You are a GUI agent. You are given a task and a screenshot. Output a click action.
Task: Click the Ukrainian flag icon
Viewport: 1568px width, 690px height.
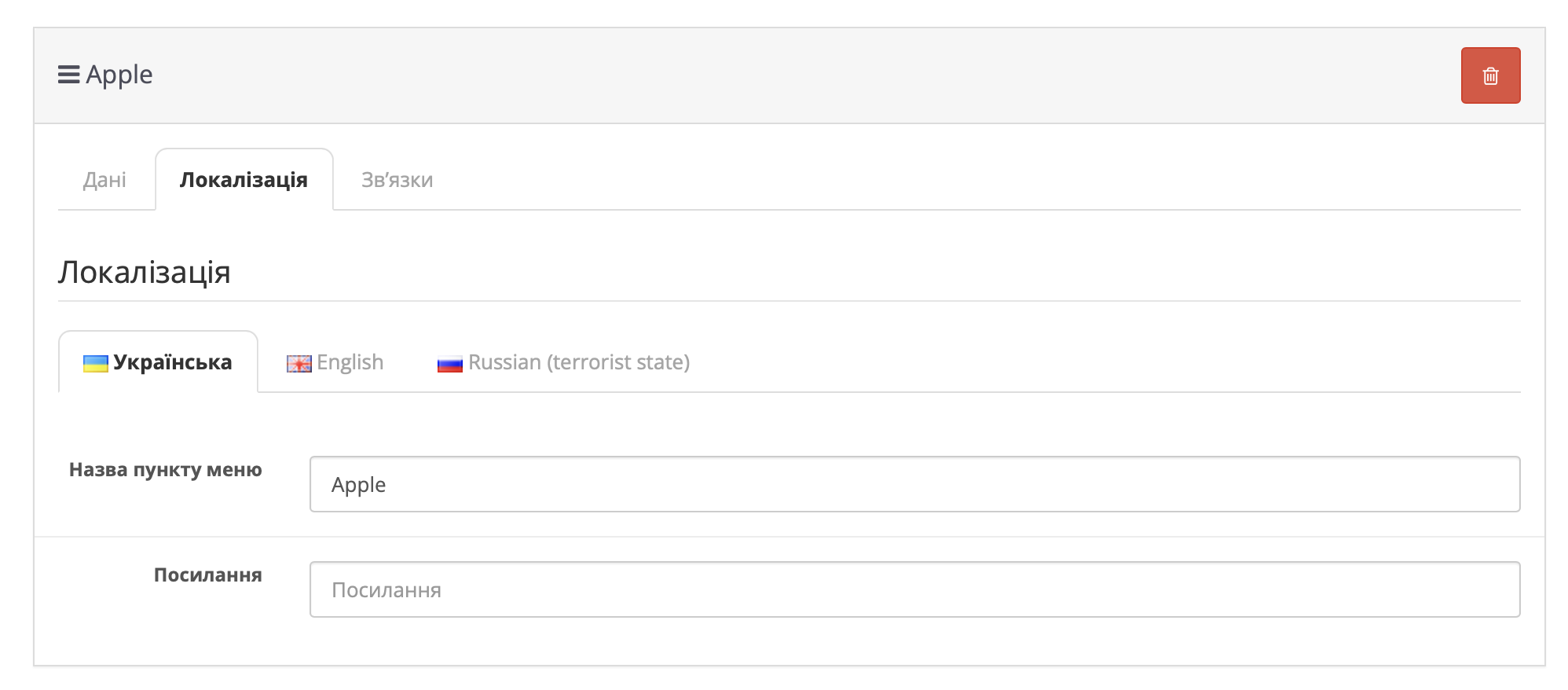click(x=96, y=363)
